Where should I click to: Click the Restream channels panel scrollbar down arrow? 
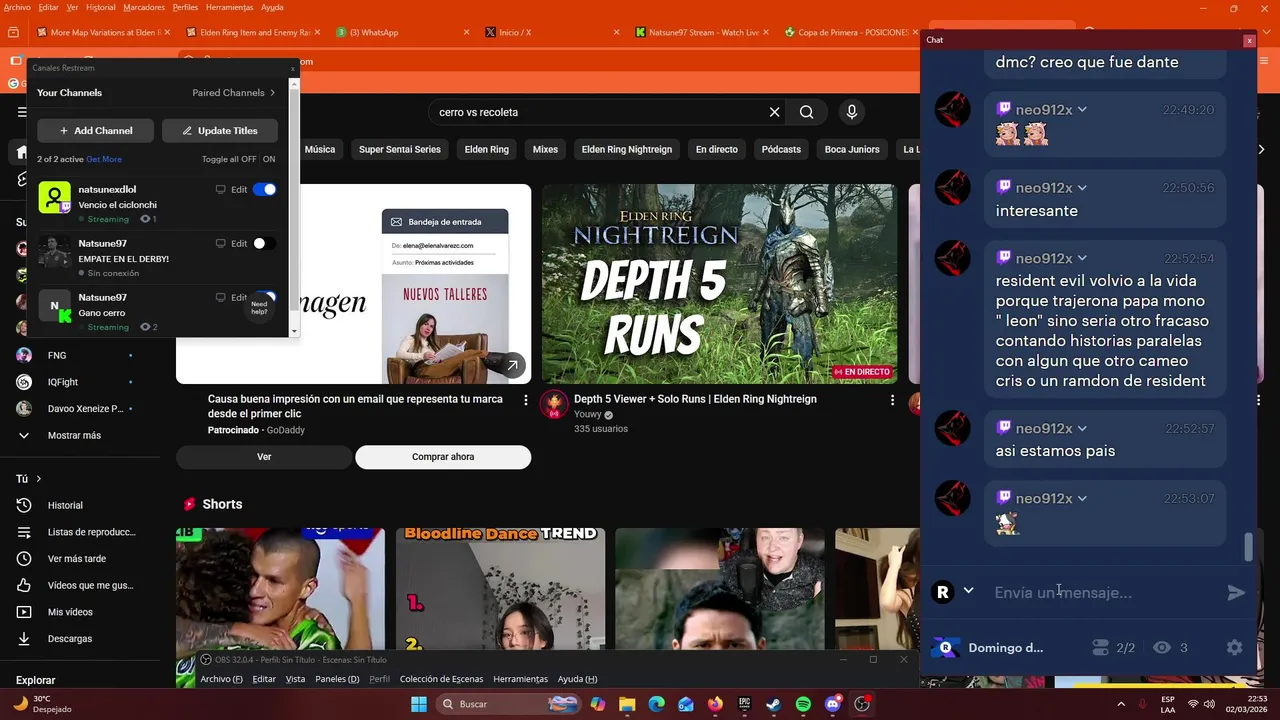294,331
